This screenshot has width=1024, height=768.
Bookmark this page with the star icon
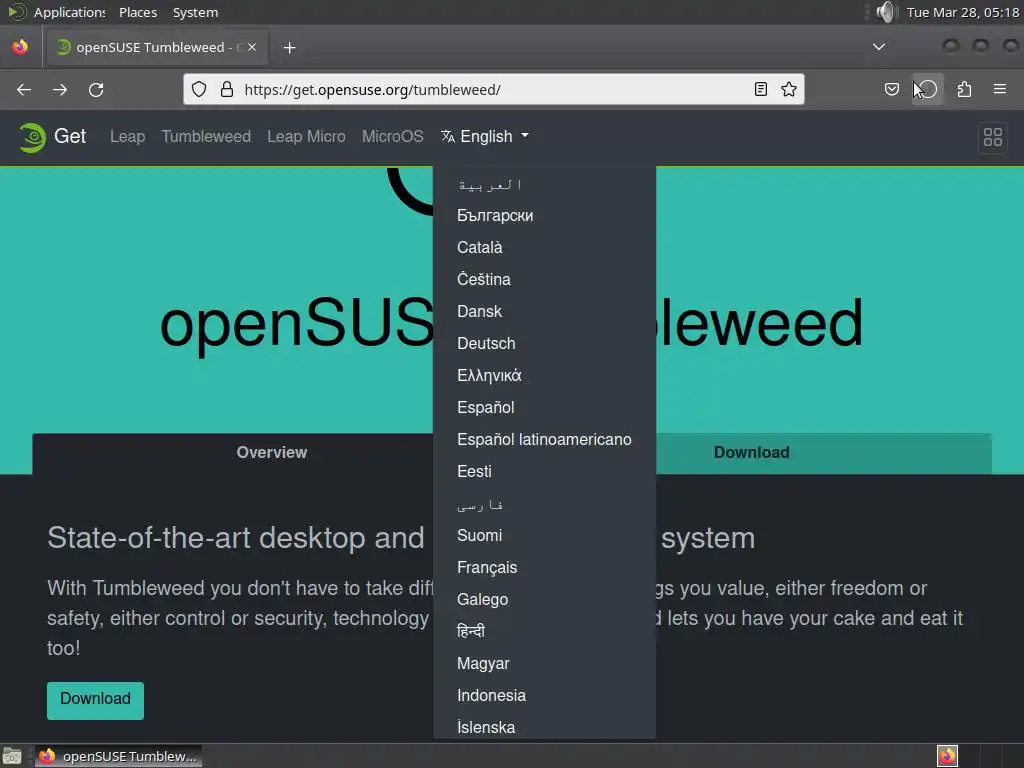pyautogui.click(x=789, y=89)
